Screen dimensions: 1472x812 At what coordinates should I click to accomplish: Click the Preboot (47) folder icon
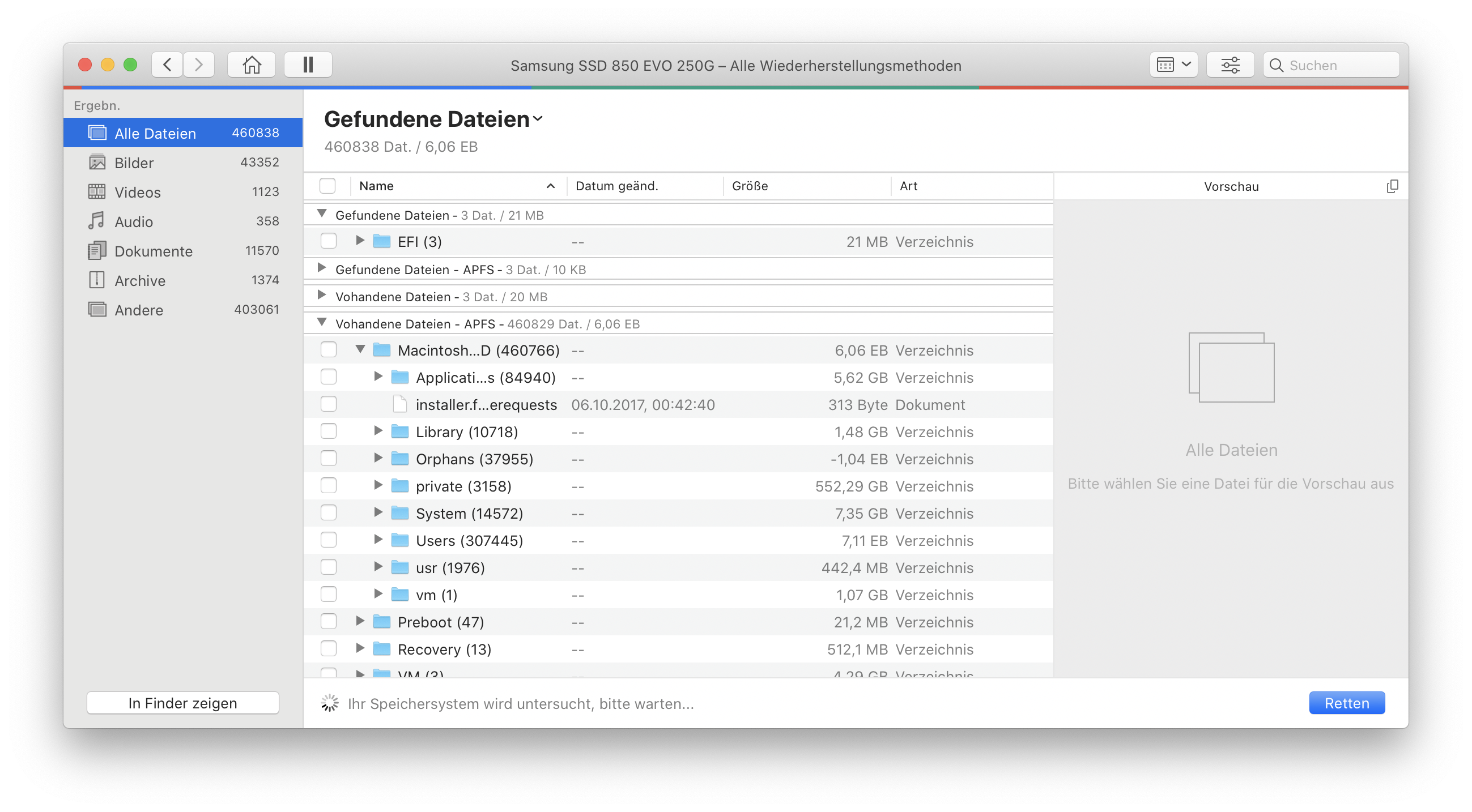coord(382,621)
